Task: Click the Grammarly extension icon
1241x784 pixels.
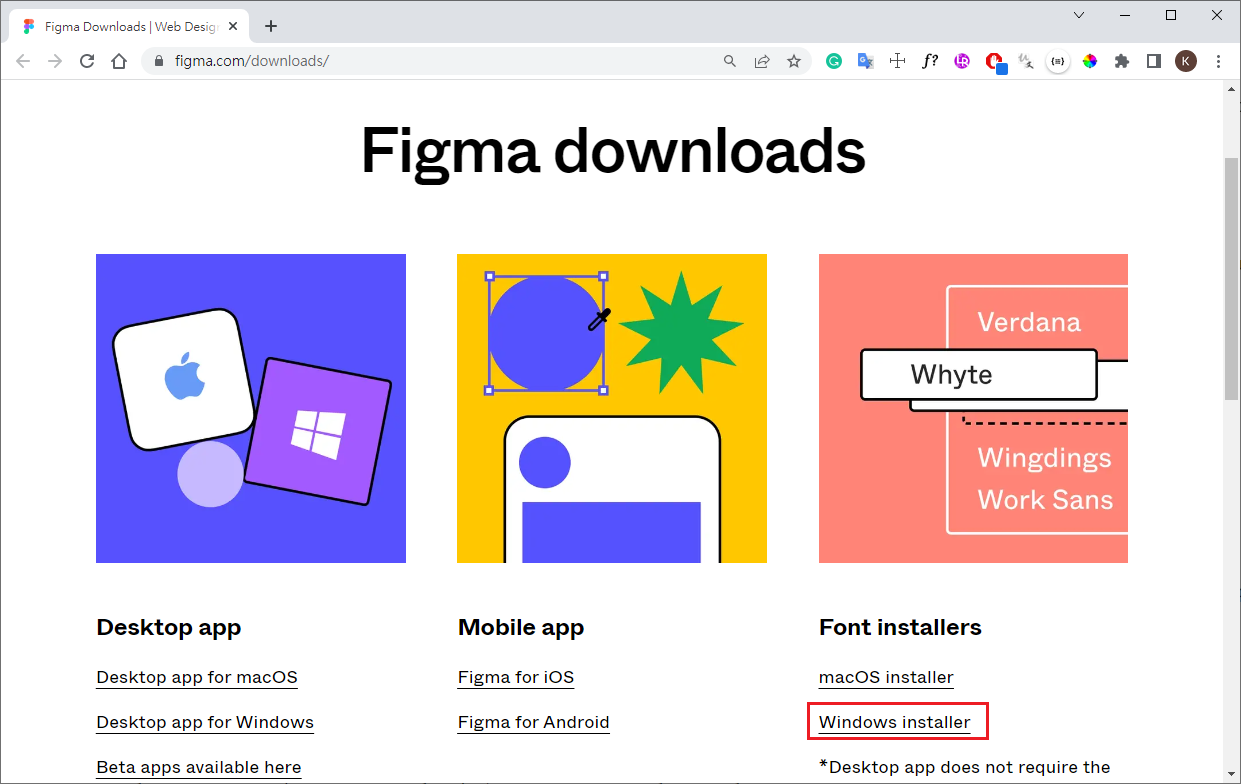Action: pyautogui.click(x=833, y=61)
